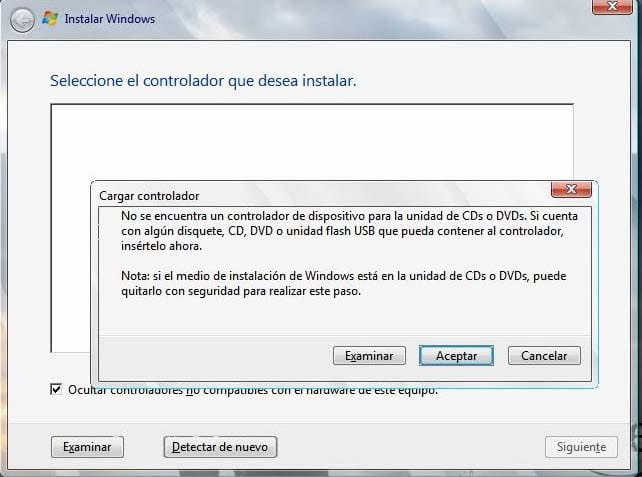Click the 'Nota: si el medio de instalación' paragraph
The image size is (642, 477).
click(x=344, y=283)
